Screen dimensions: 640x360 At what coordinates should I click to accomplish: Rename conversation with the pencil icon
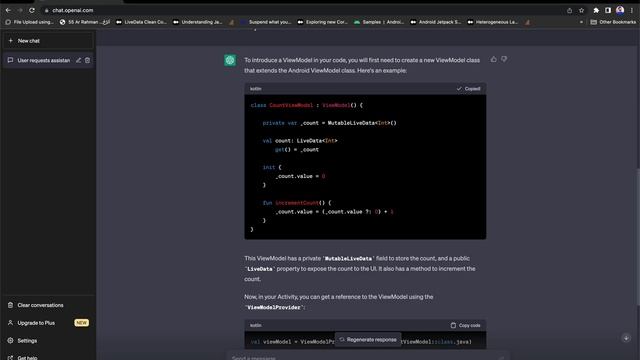(x=78, y=60)
